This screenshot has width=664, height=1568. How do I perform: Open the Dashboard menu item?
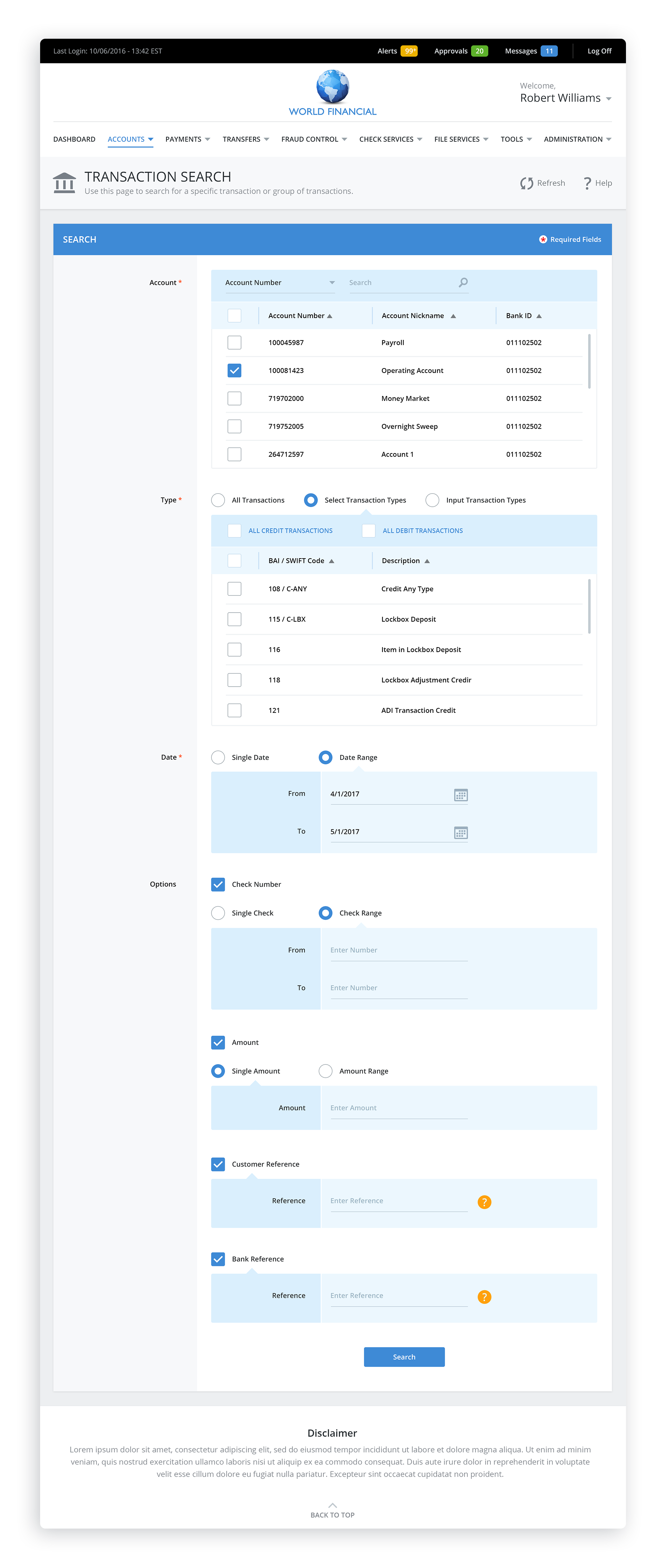tap(74, 139)
